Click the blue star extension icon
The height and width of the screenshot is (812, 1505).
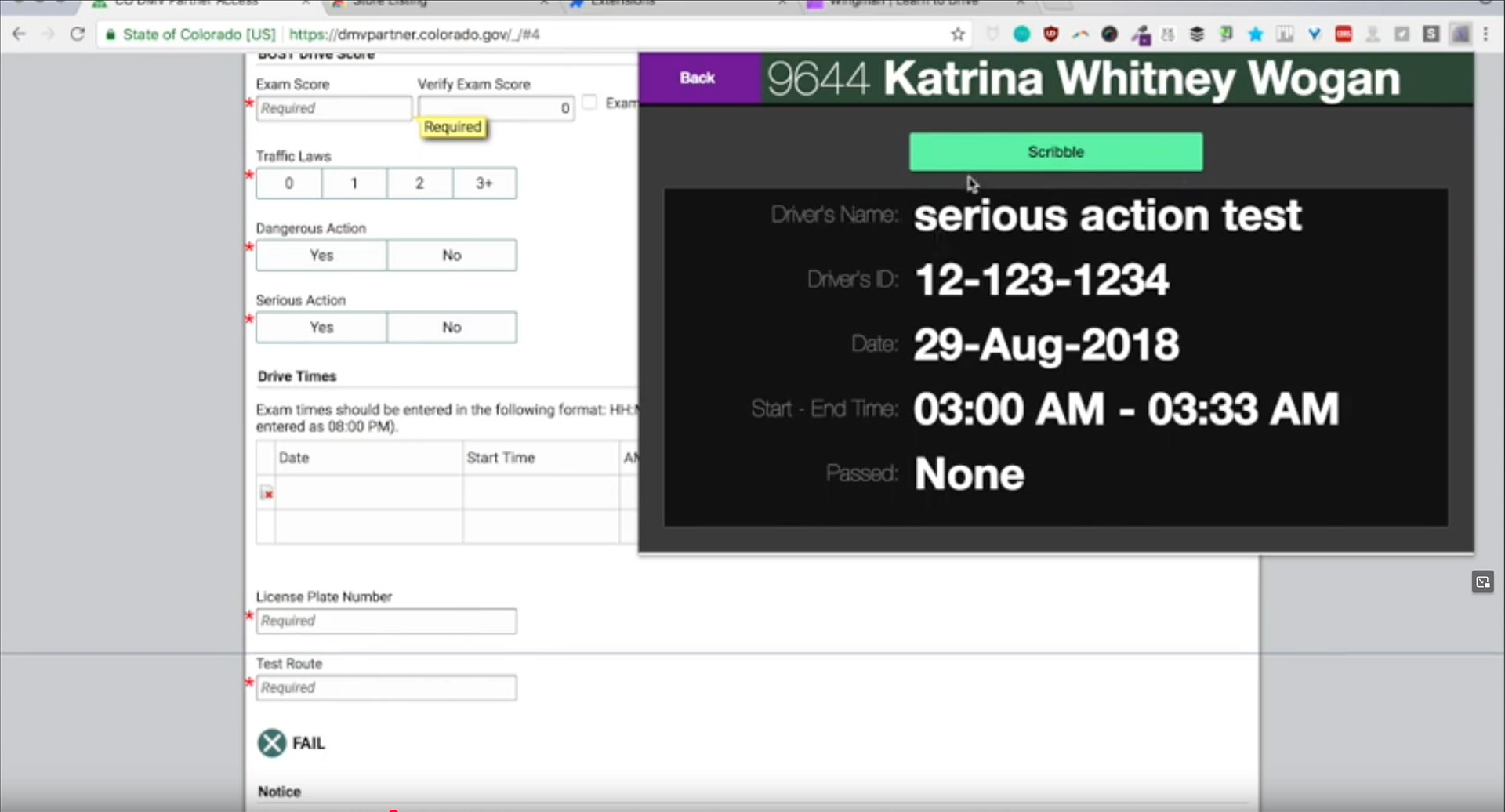point(1256,34)
